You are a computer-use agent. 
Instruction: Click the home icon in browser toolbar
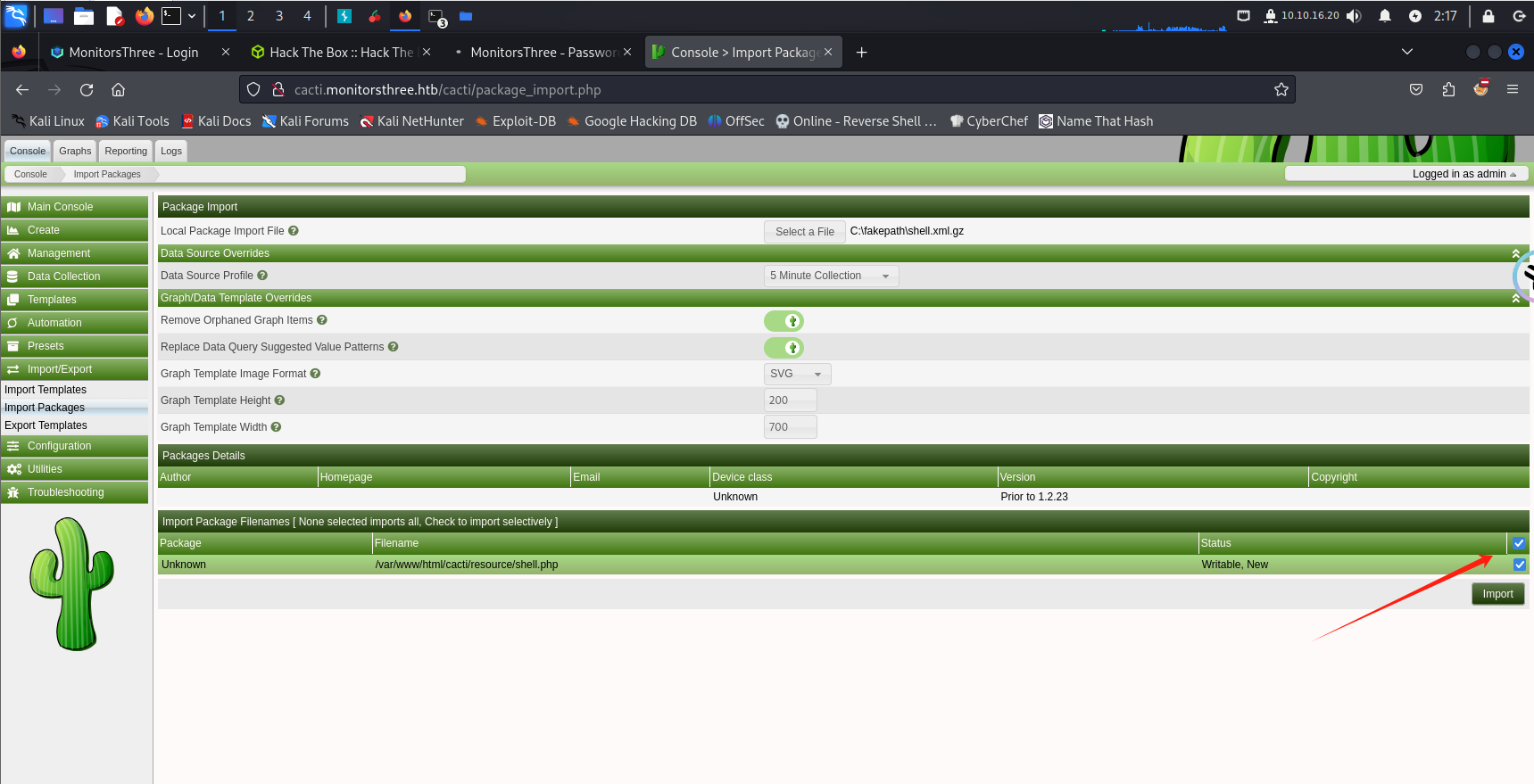118,89
